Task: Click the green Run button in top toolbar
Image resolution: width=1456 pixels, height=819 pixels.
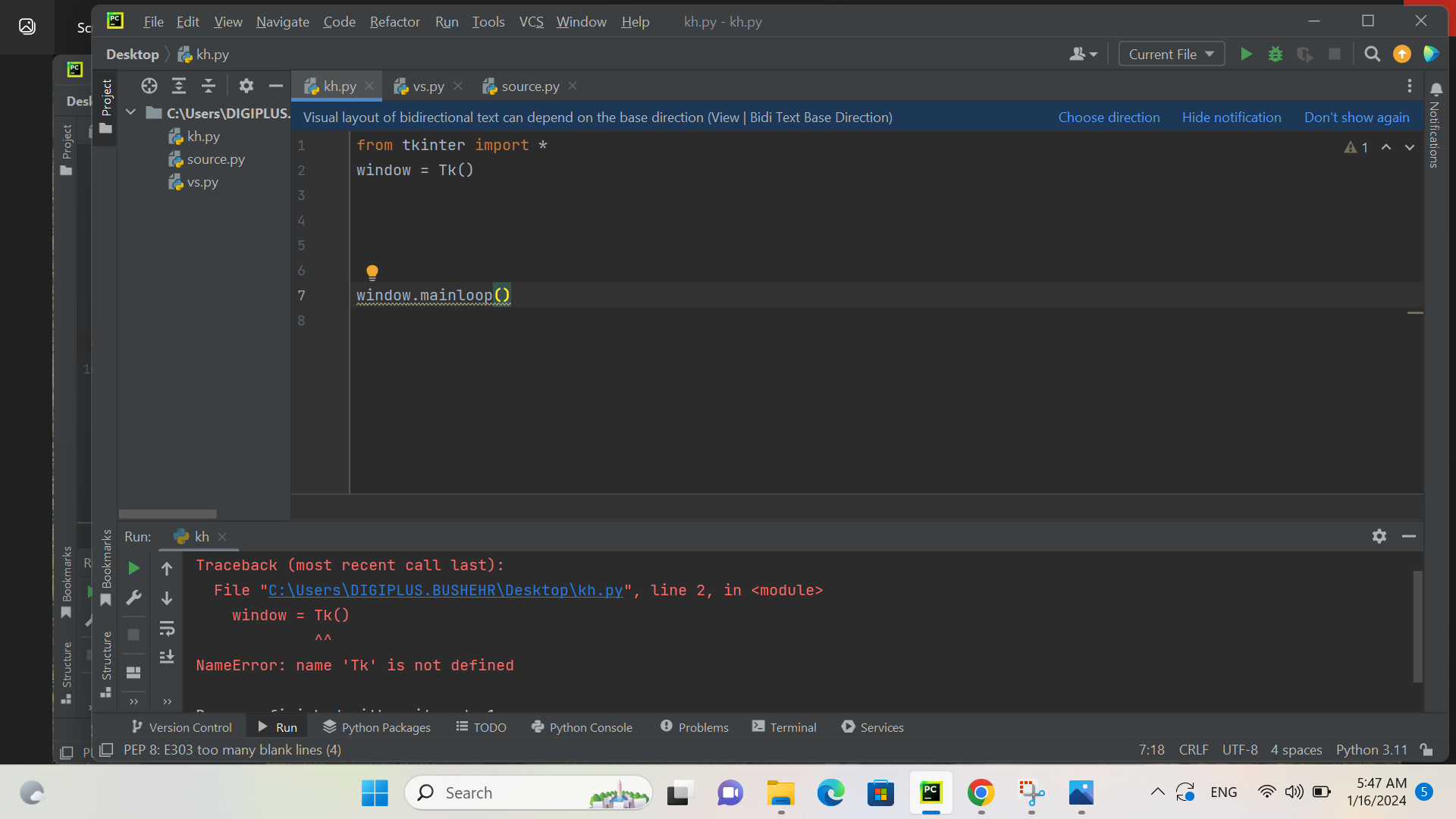Action: coord(1246,54)
